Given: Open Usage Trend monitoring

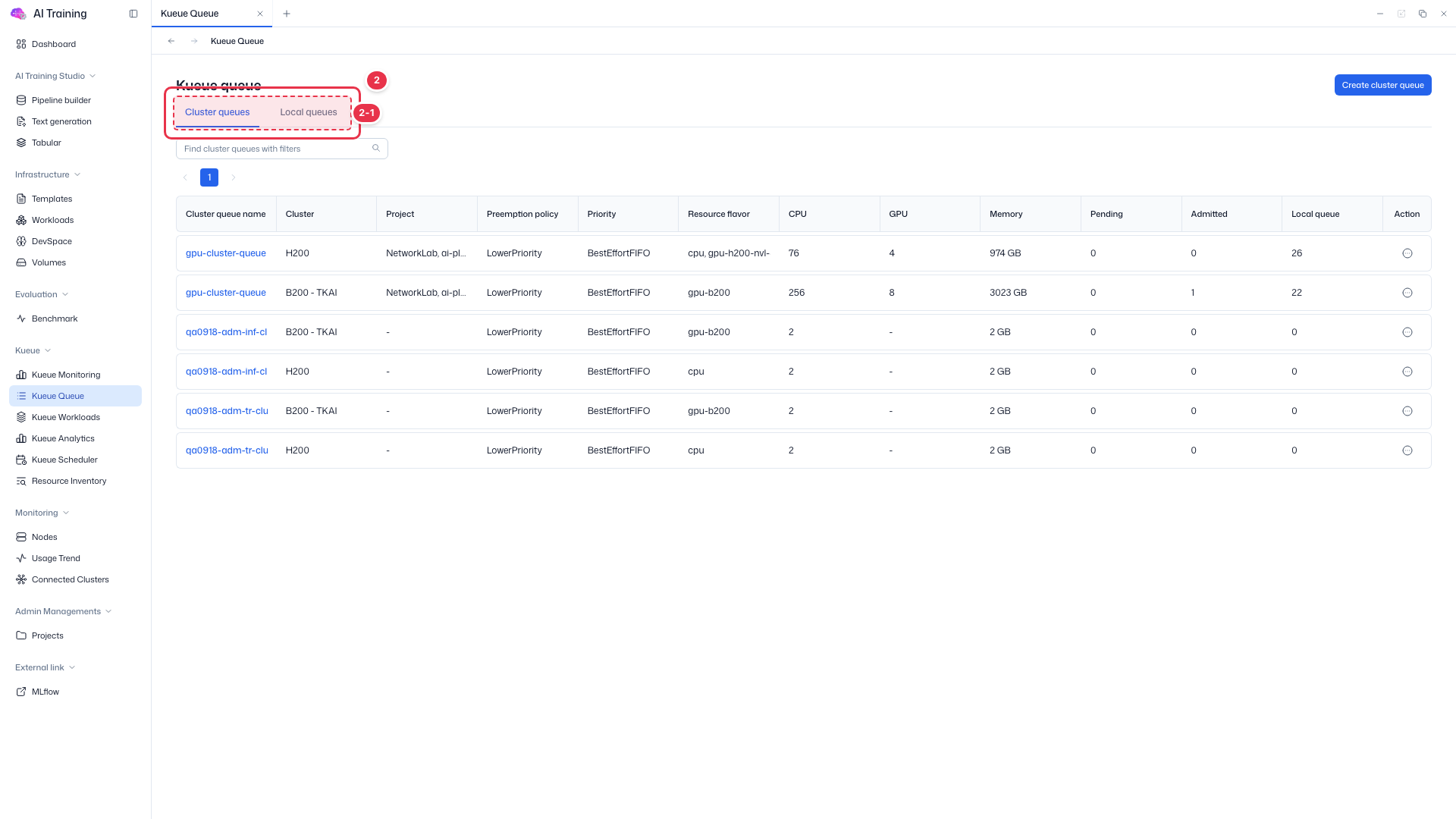Looking at the screenshot, I should tap(56, 558).
